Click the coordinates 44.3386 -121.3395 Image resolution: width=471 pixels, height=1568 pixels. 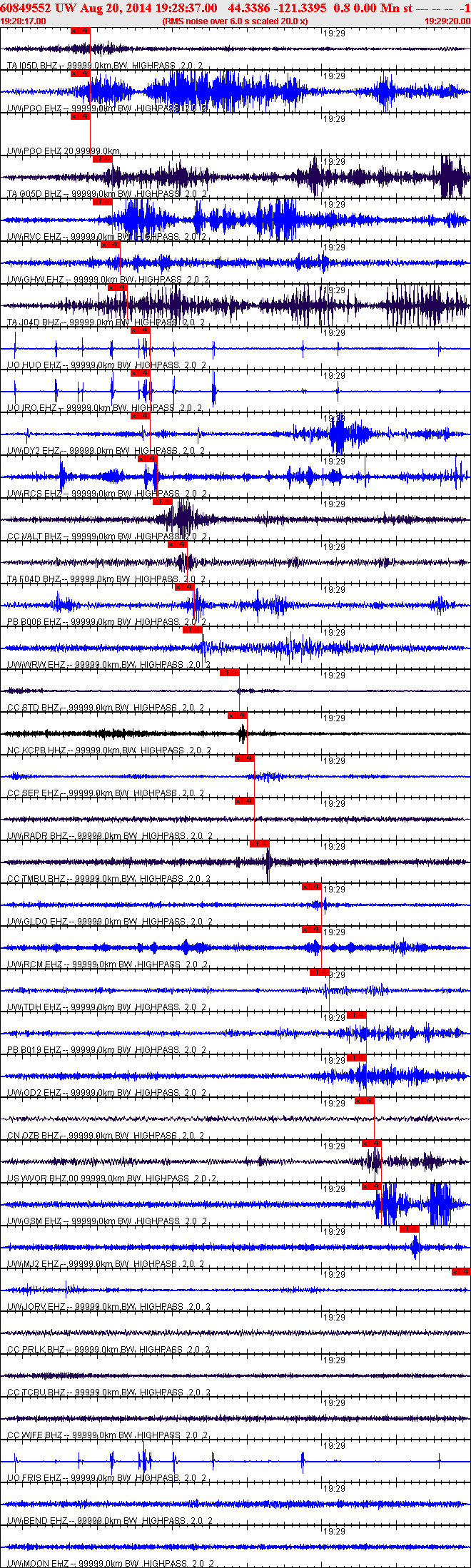tap(278, 8)
